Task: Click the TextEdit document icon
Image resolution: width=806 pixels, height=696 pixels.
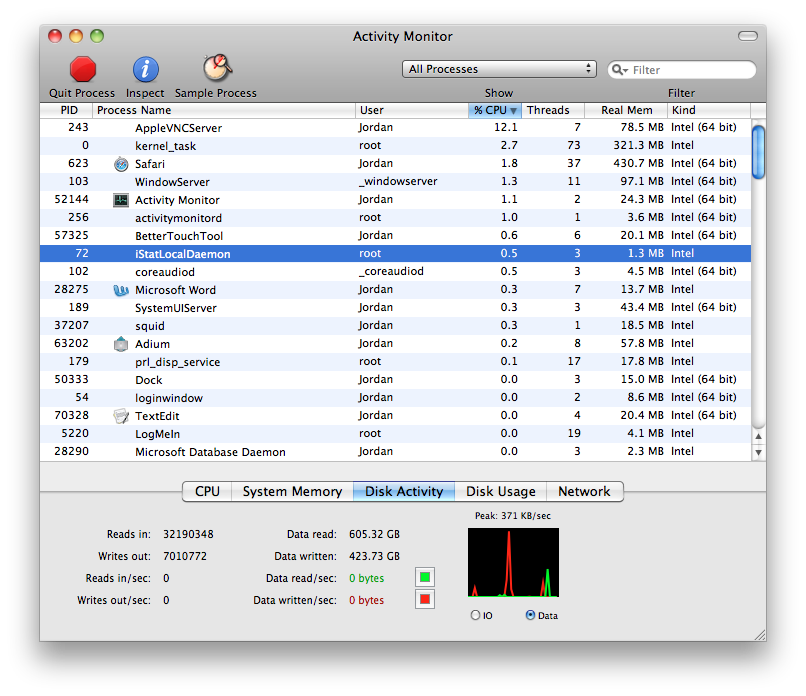Action: (121, 416)
